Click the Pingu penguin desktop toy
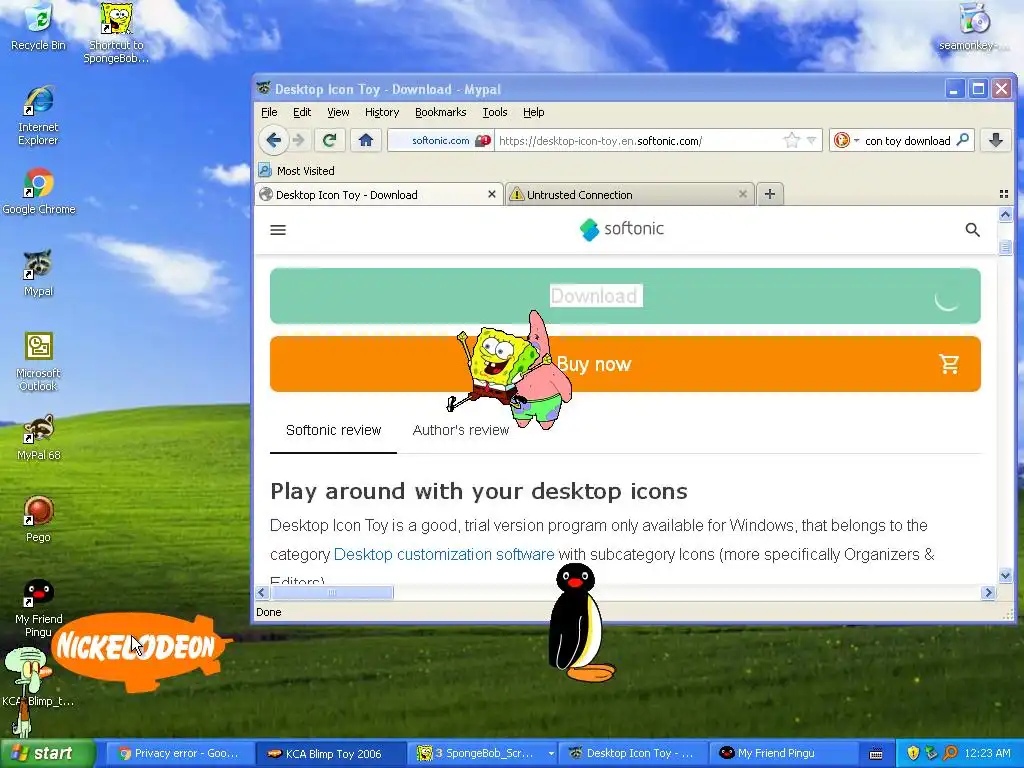The height and width of the screenshot is (768, 1024). [578, 624]
